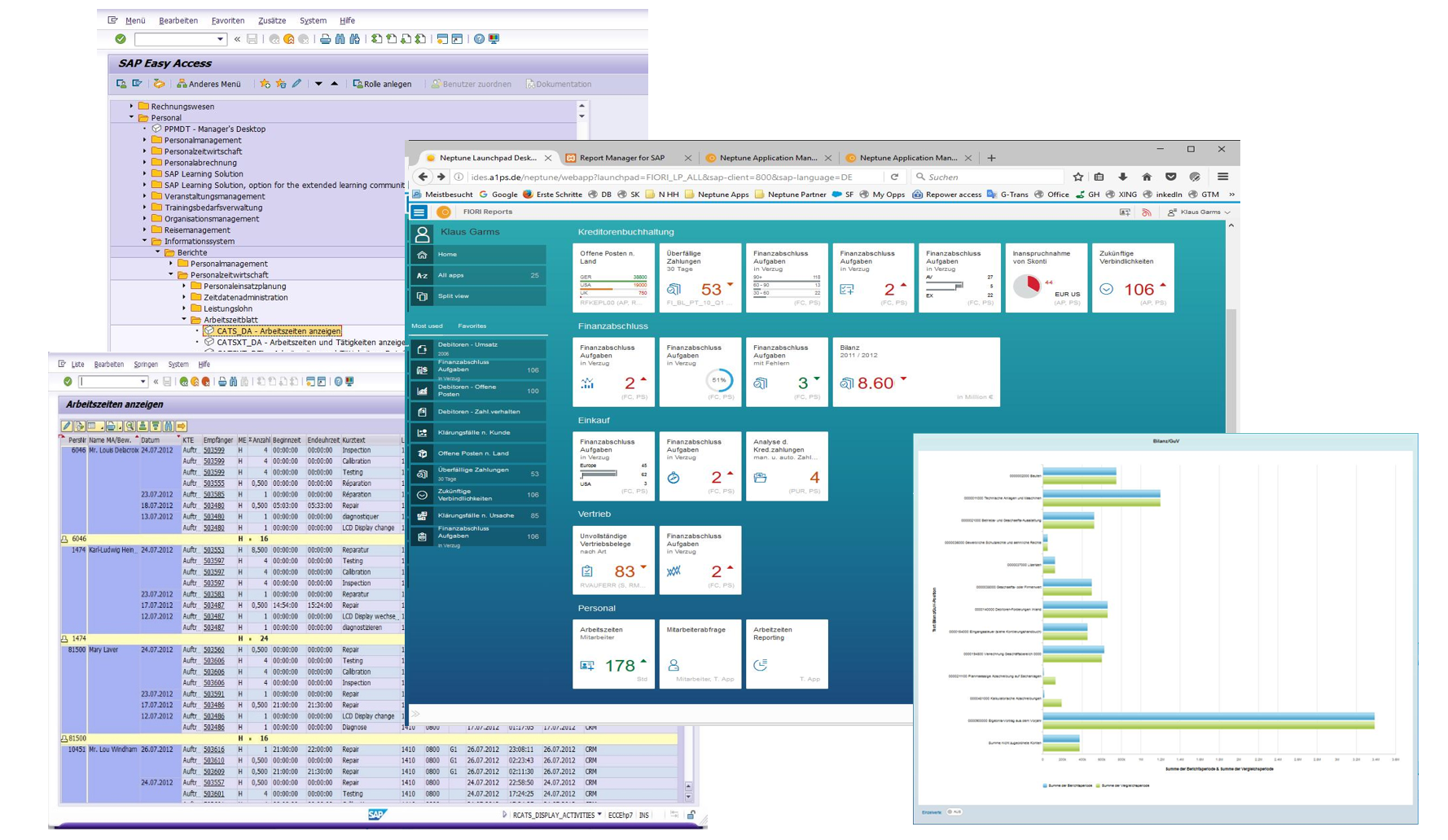
Task: Click Split view in the Neptune sidebar
Action: pyautogui.click(x=478, y=296)
